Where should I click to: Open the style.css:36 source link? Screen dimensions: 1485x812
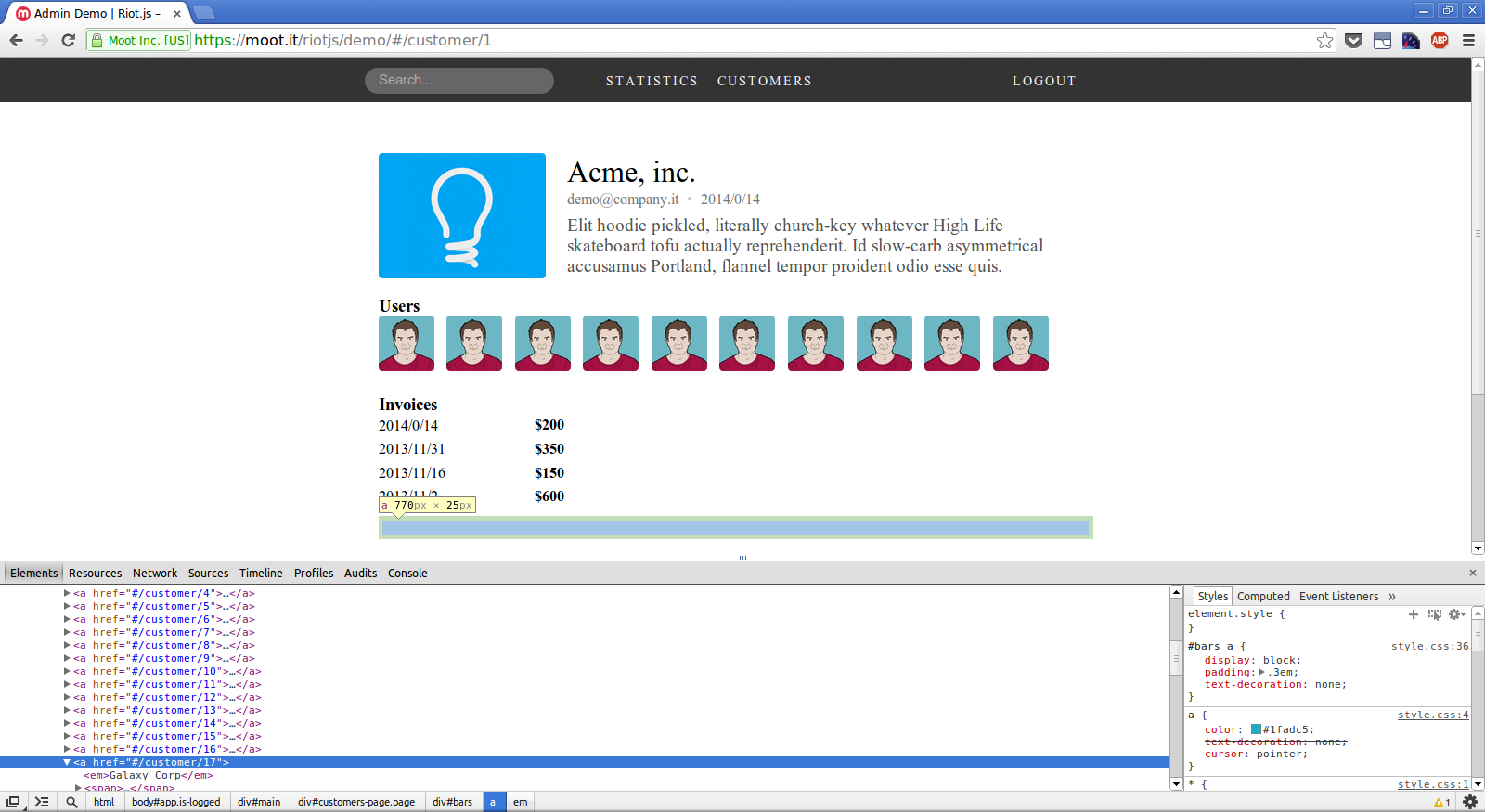1429,646
